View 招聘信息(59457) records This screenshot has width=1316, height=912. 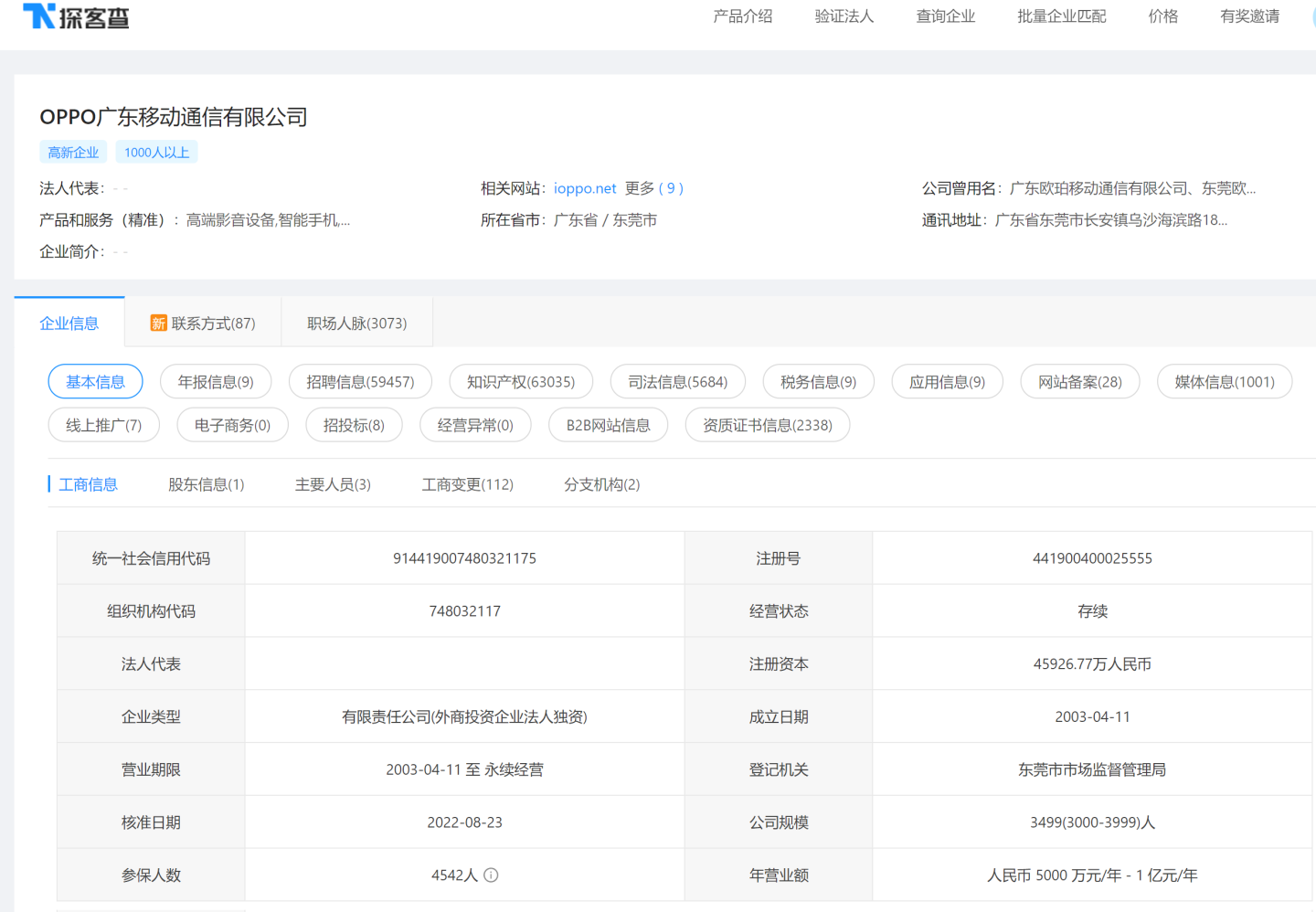tap(360, 381)
